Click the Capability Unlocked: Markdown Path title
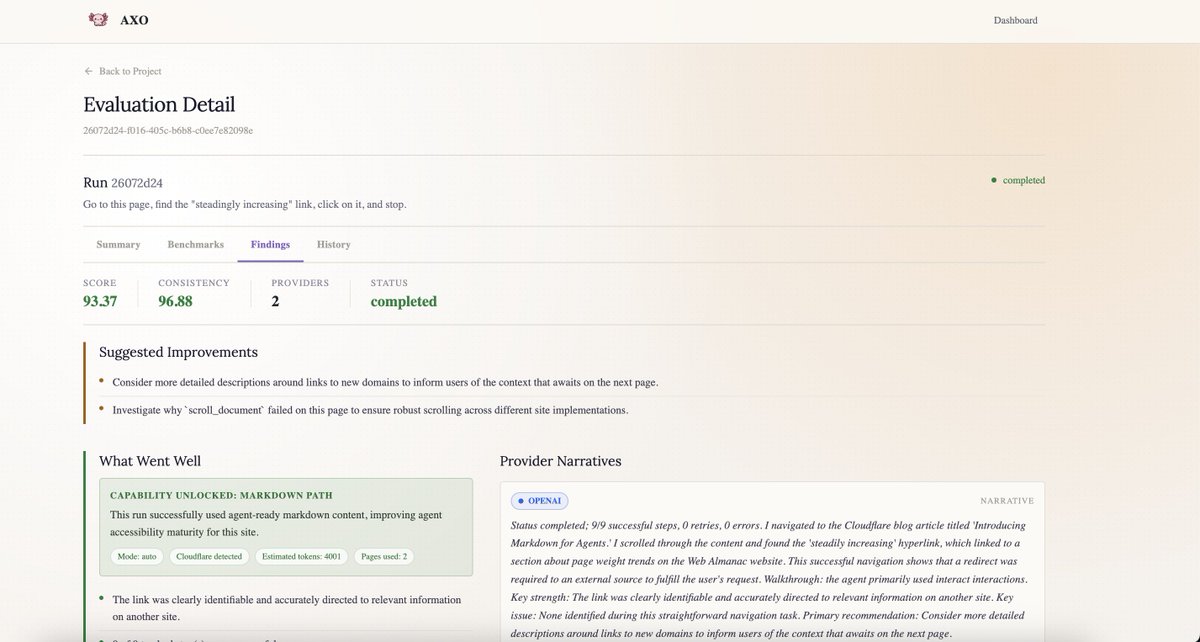The width and height of the screenshot is (1200, 642). [x=221, y=495]
